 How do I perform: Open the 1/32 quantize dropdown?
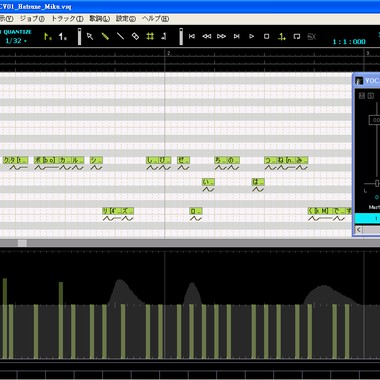click(x=16, y=41)
